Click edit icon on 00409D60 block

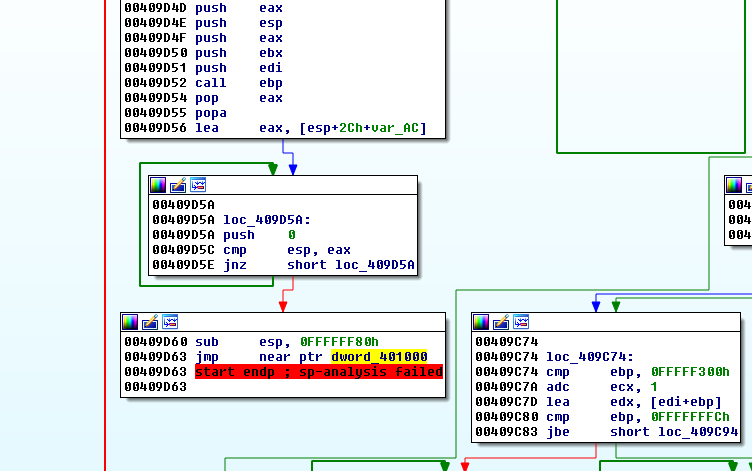click(x=150, y=322)
